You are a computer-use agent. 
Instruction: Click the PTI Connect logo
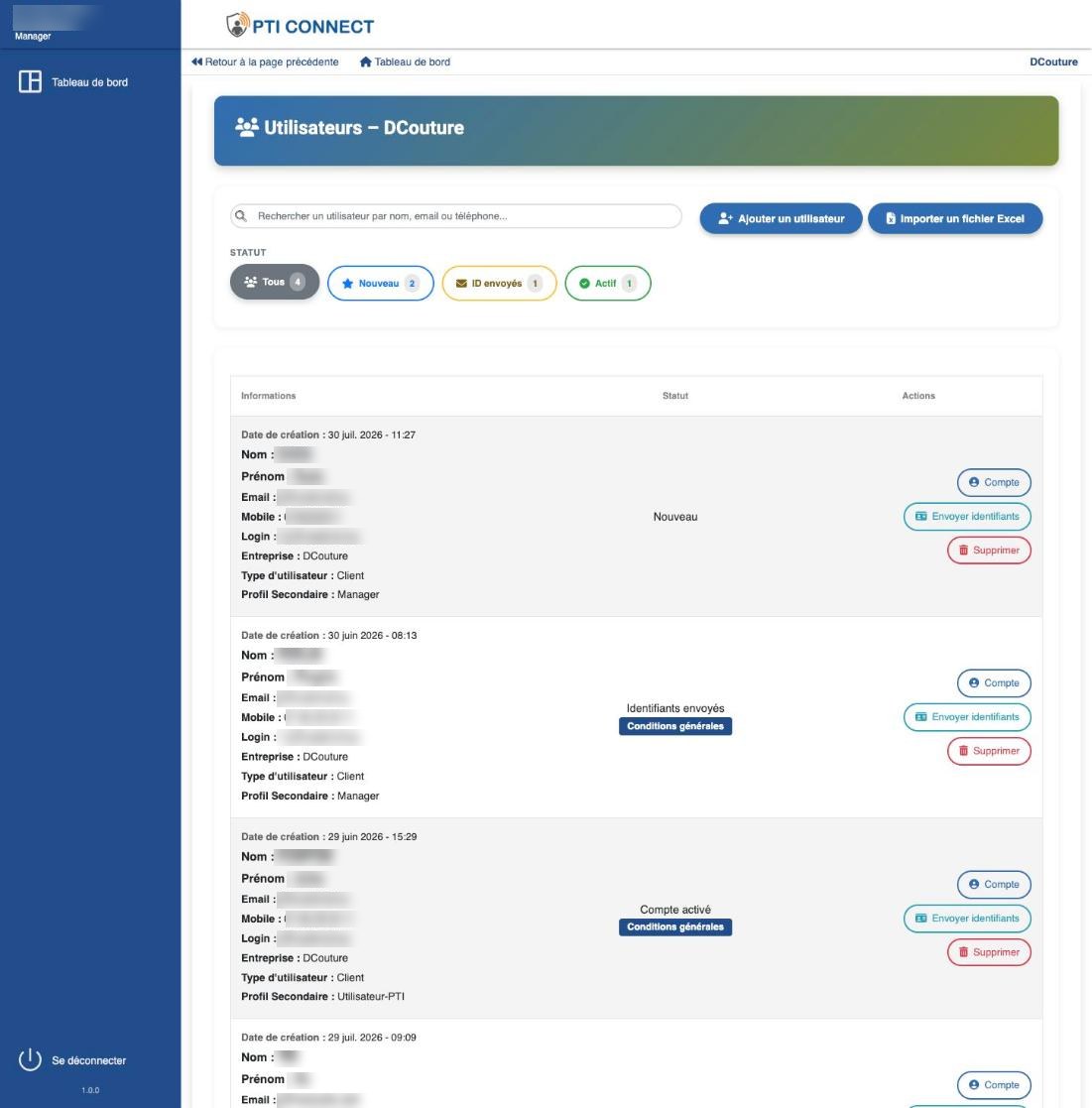click(x=301, y=26)
